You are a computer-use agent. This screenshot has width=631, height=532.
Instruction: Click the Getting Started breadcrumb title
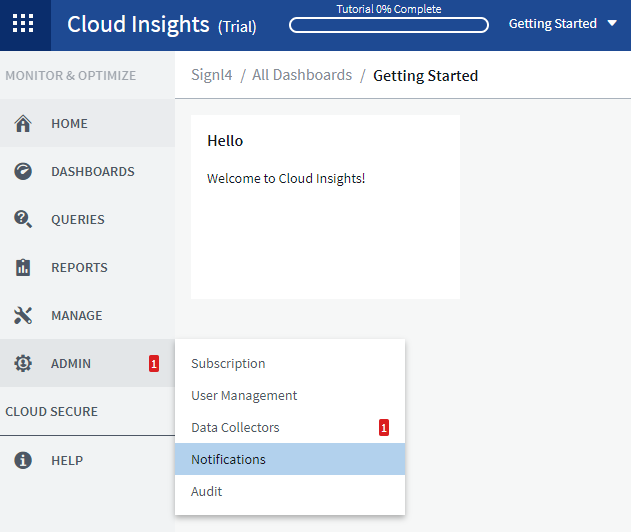[425, 76]
